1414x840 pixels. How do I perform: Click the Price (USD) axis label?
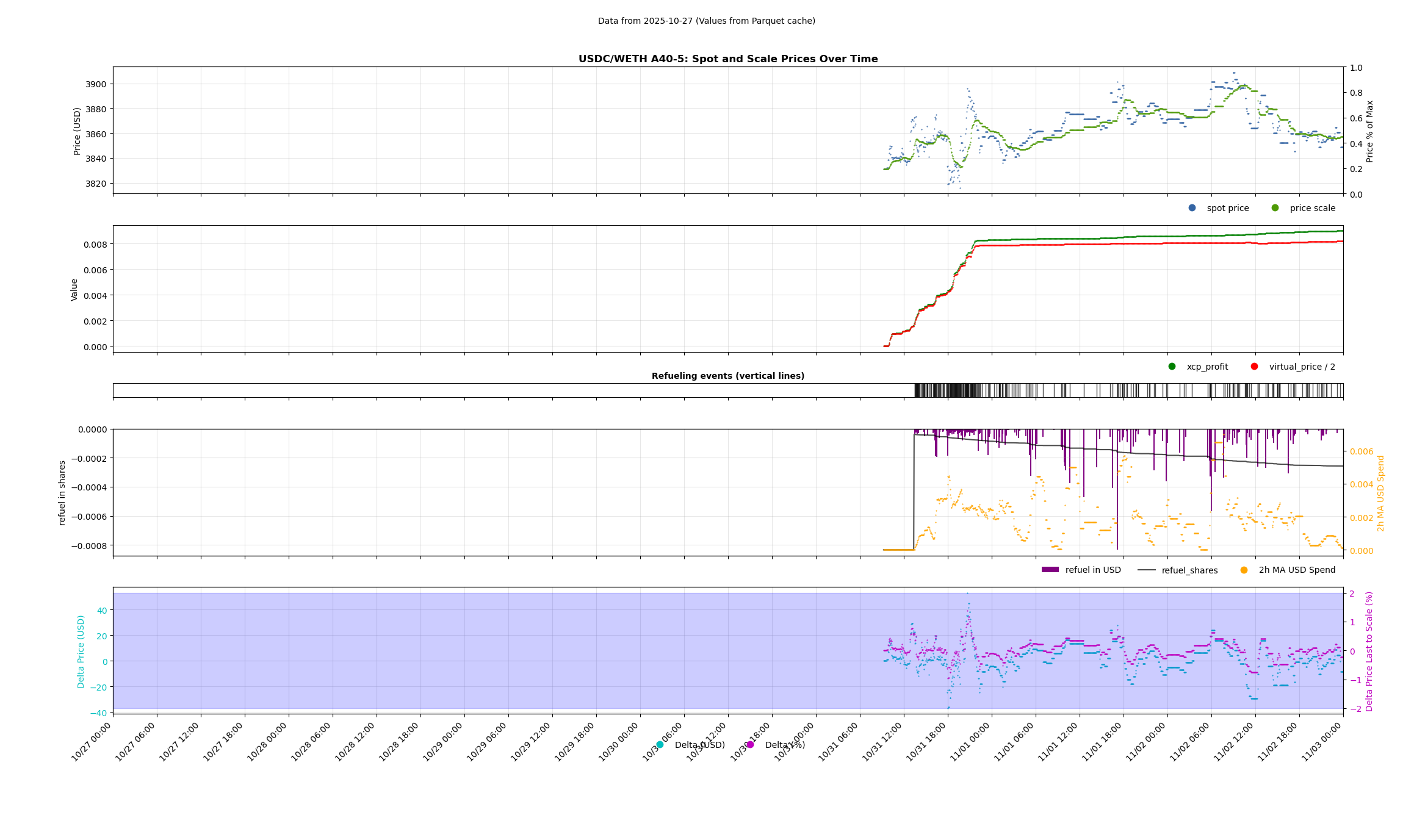coord(77,131)
